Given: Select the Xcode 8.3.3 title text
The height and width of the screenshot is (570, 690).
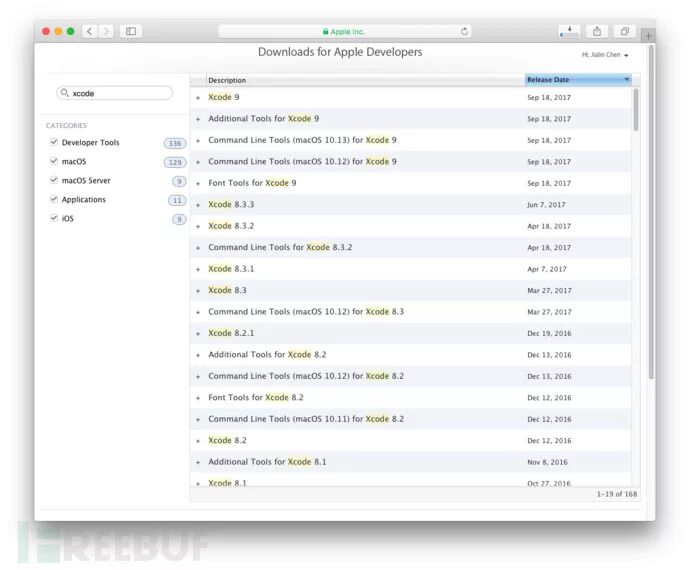Looking at the screenshot, I should tap(231, 204).
